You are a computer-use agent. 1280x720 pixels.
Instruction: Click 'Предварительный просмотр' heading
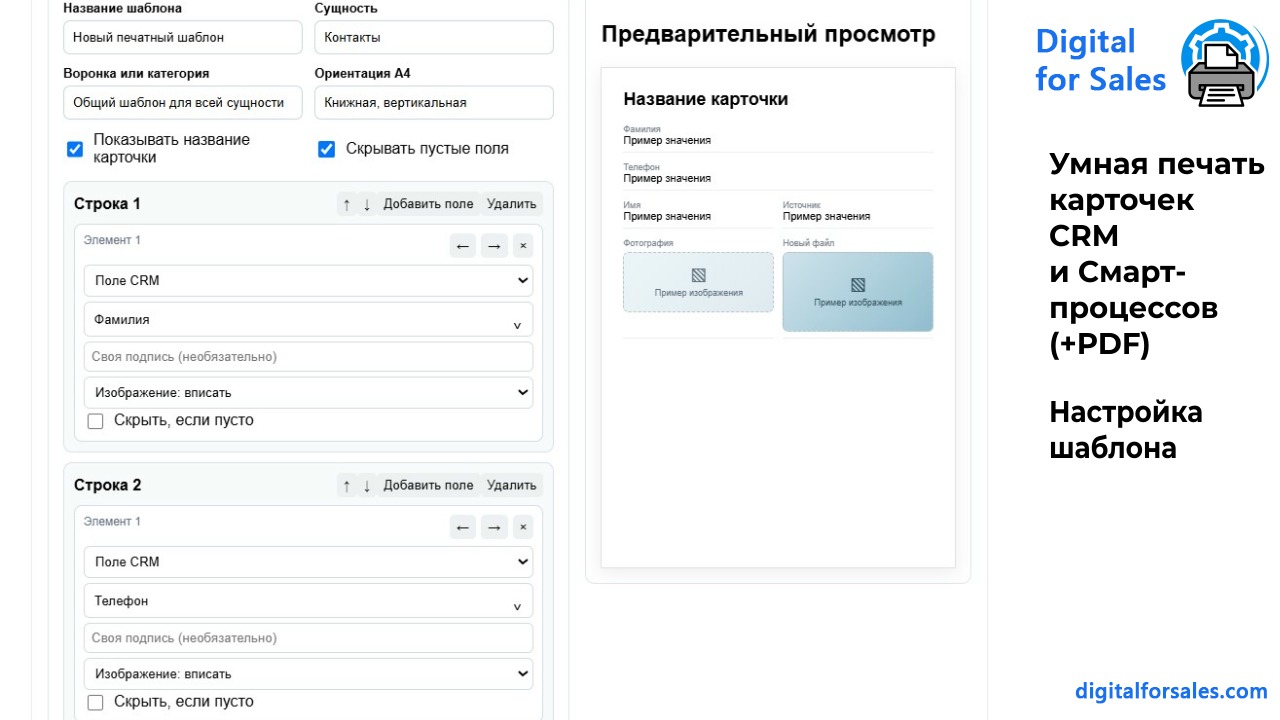(x=768, y=35)
